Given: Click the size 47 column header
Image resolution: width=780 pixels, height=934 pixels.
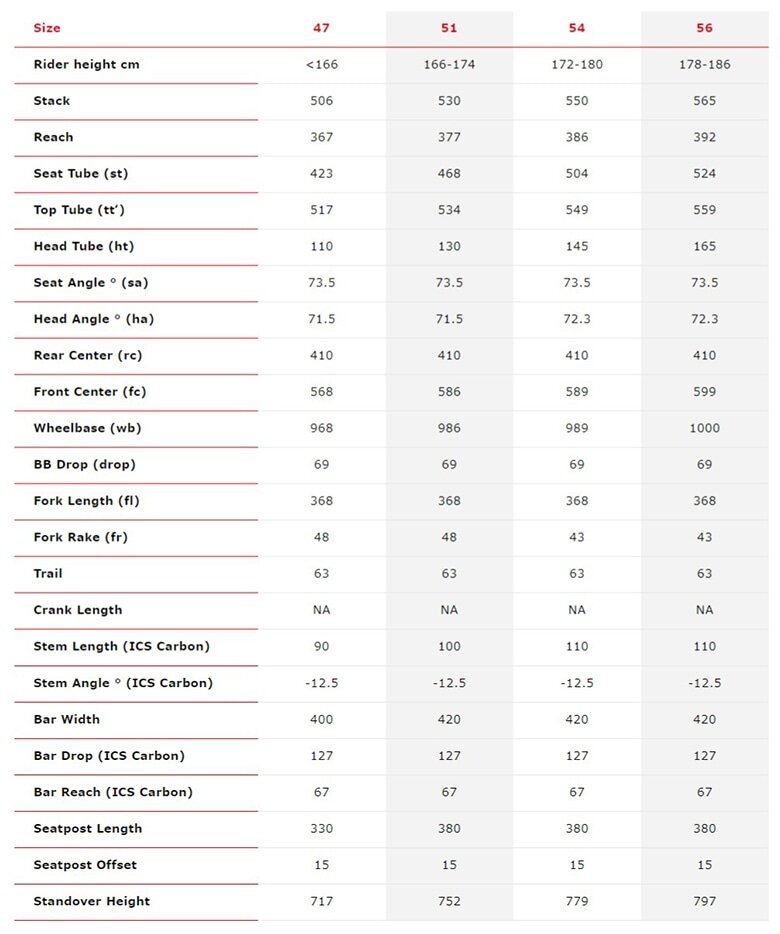Looking at the screenshot, I should click(322, 28).
